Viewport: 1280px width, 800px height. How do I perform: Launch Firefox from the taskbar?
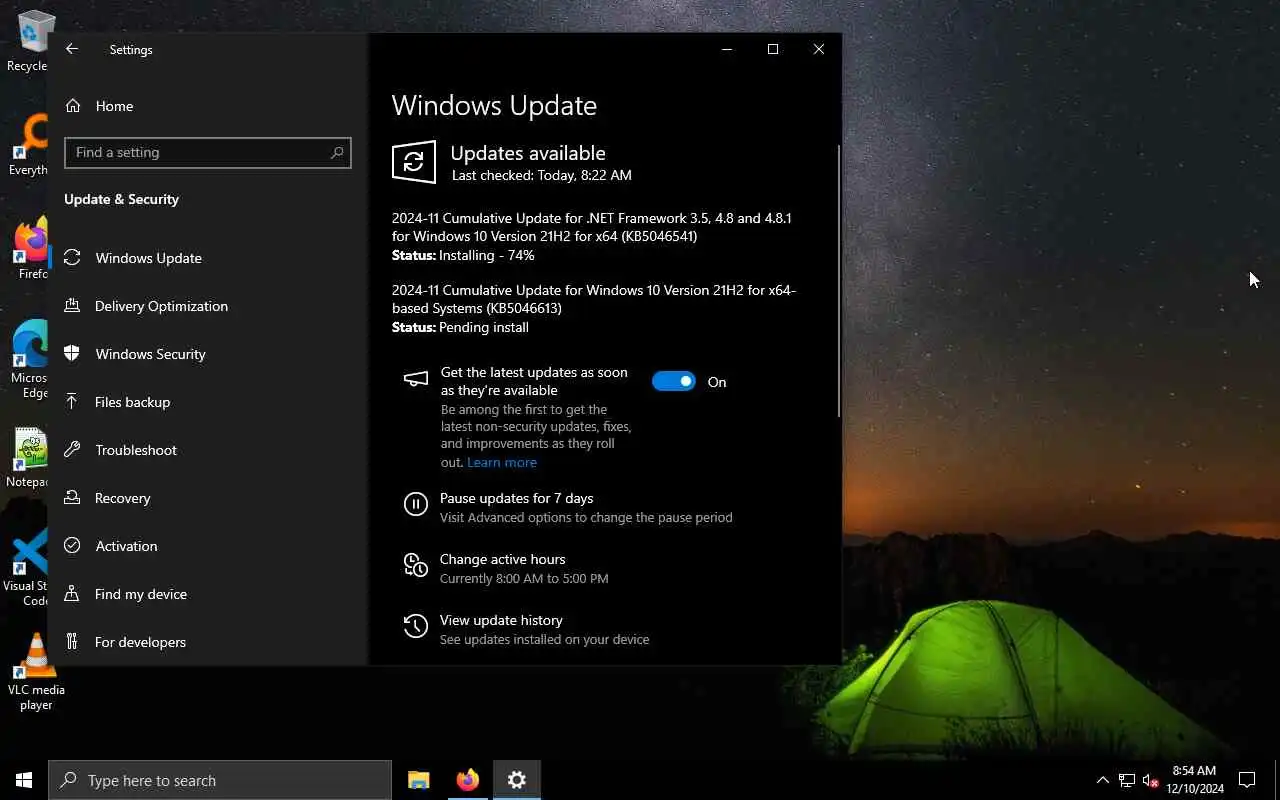click(x=467, y=780)
